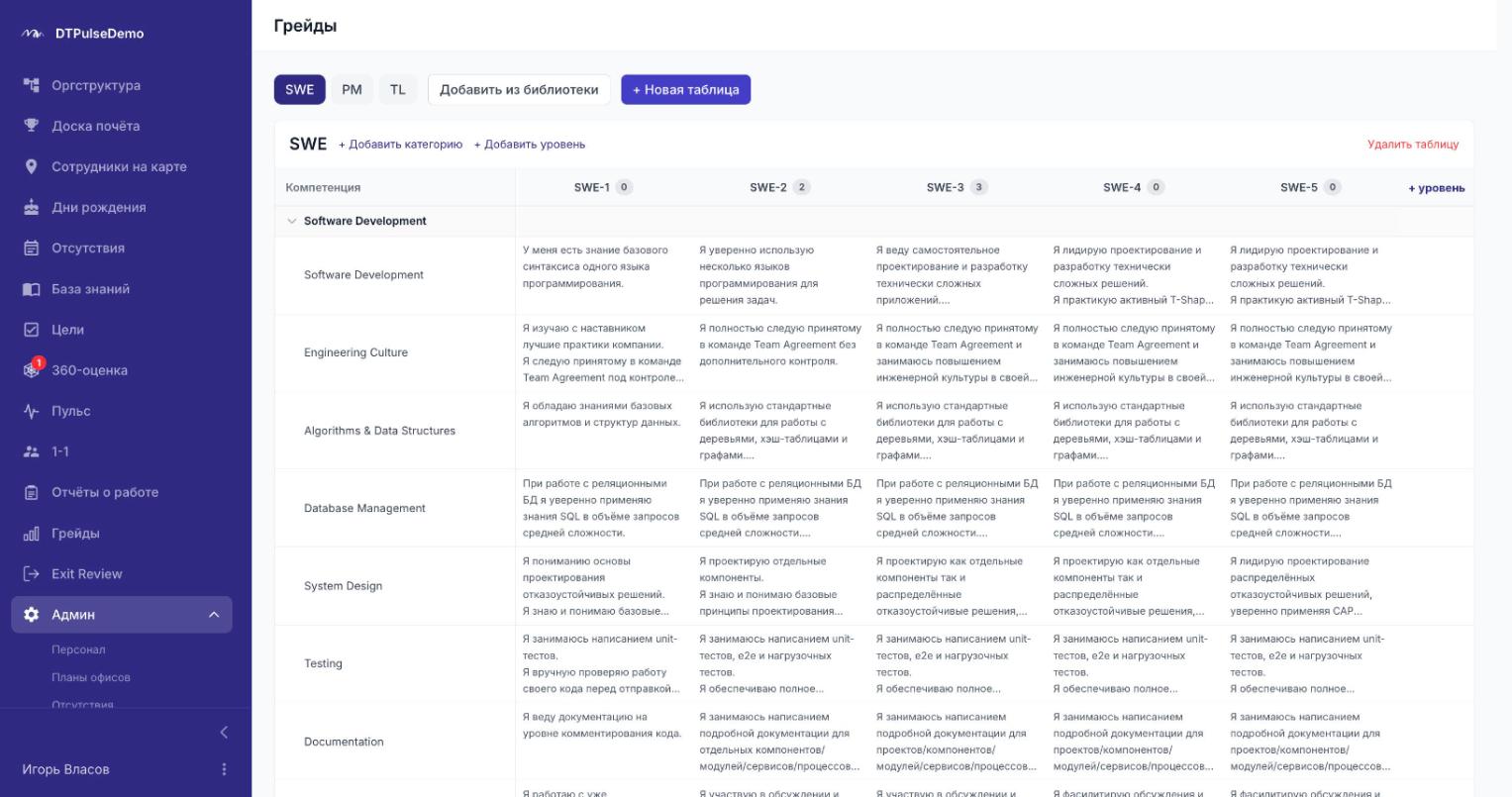This screenshot has width=1512, height=797.
Task: Add a column with + уровень
Action: pyautogui.click(x=1437, y=188)
